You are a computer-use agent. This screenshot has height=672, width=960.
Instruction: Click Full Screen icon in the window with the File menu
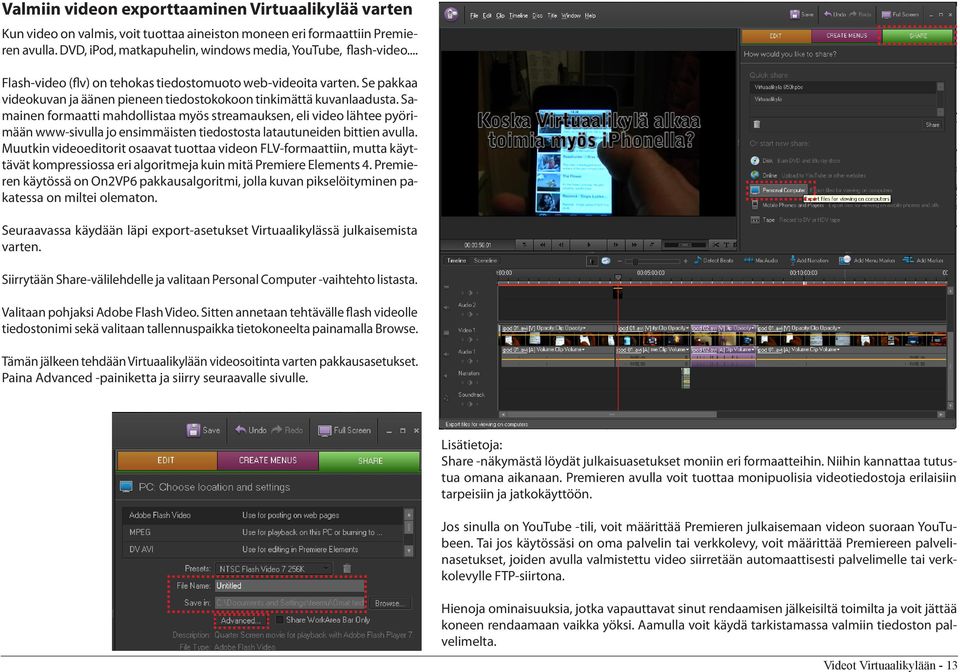coord(885,14)
